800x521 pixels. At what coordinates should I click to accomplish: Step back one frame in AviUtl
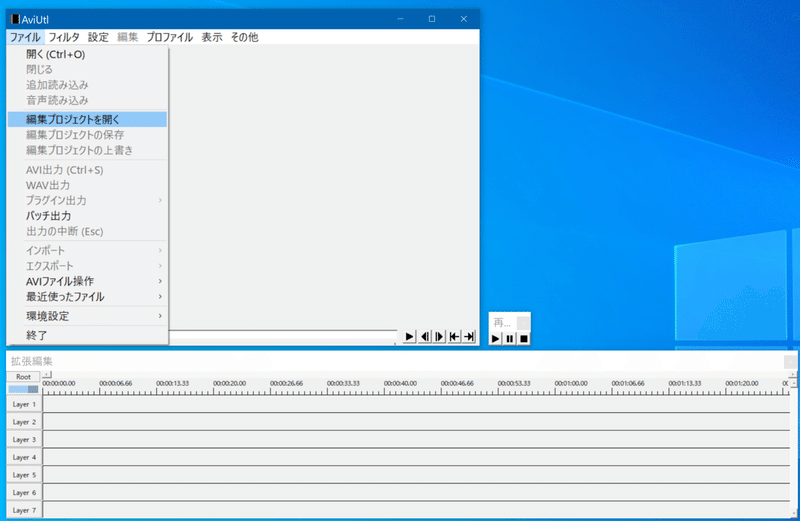[x=424, y=337]
